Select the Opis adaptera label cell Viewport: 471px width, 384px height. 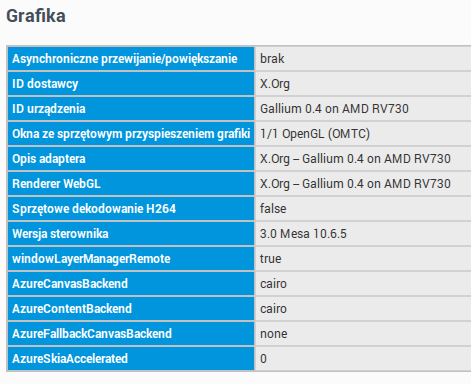(x=131, y=159)
